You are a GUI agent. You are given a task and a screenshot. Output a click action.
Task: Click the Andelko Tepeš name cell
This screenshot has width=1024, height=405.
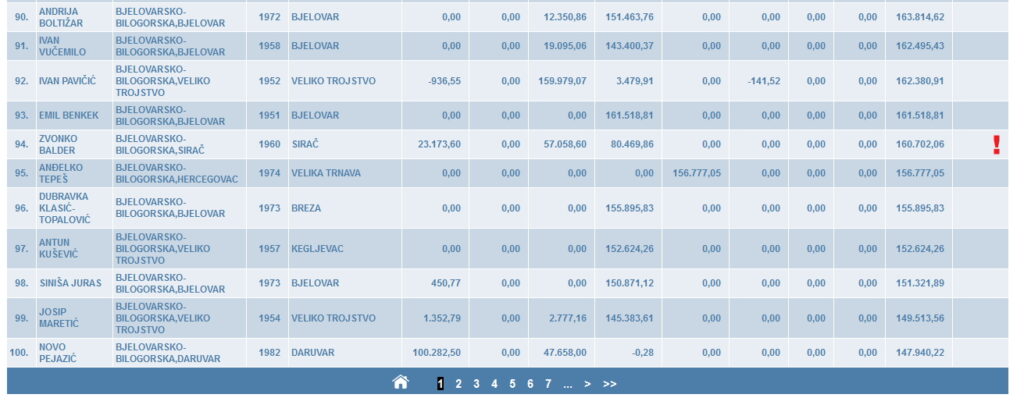(62, 173)
